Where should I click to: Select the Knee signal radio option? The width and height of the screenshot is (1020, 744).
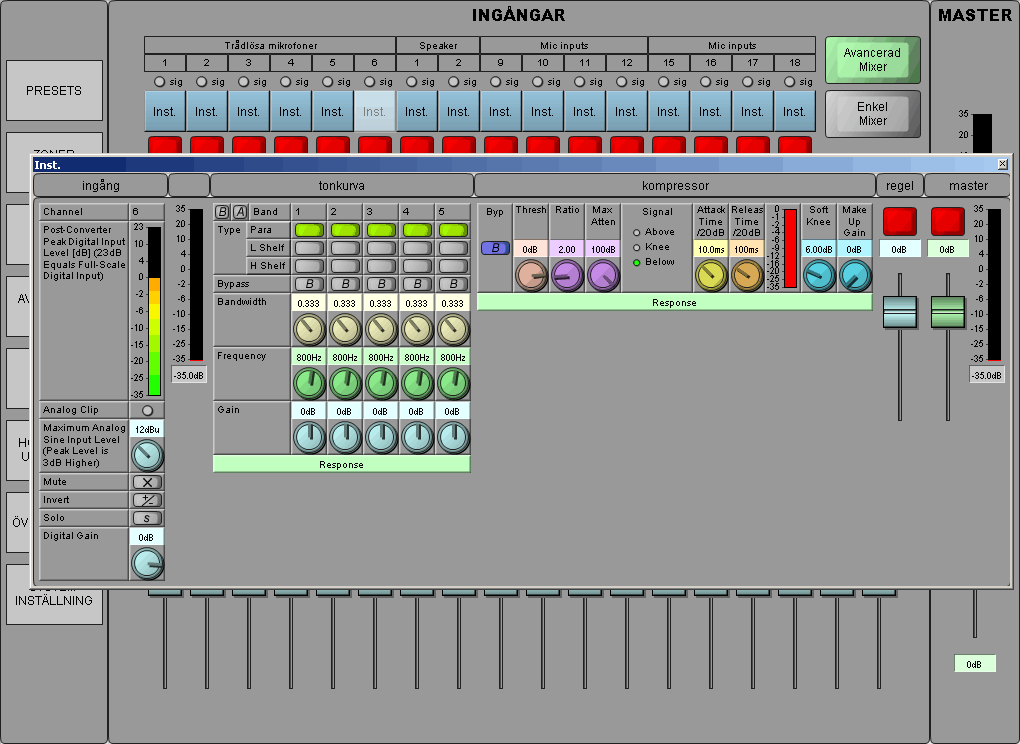pos(637,247)
